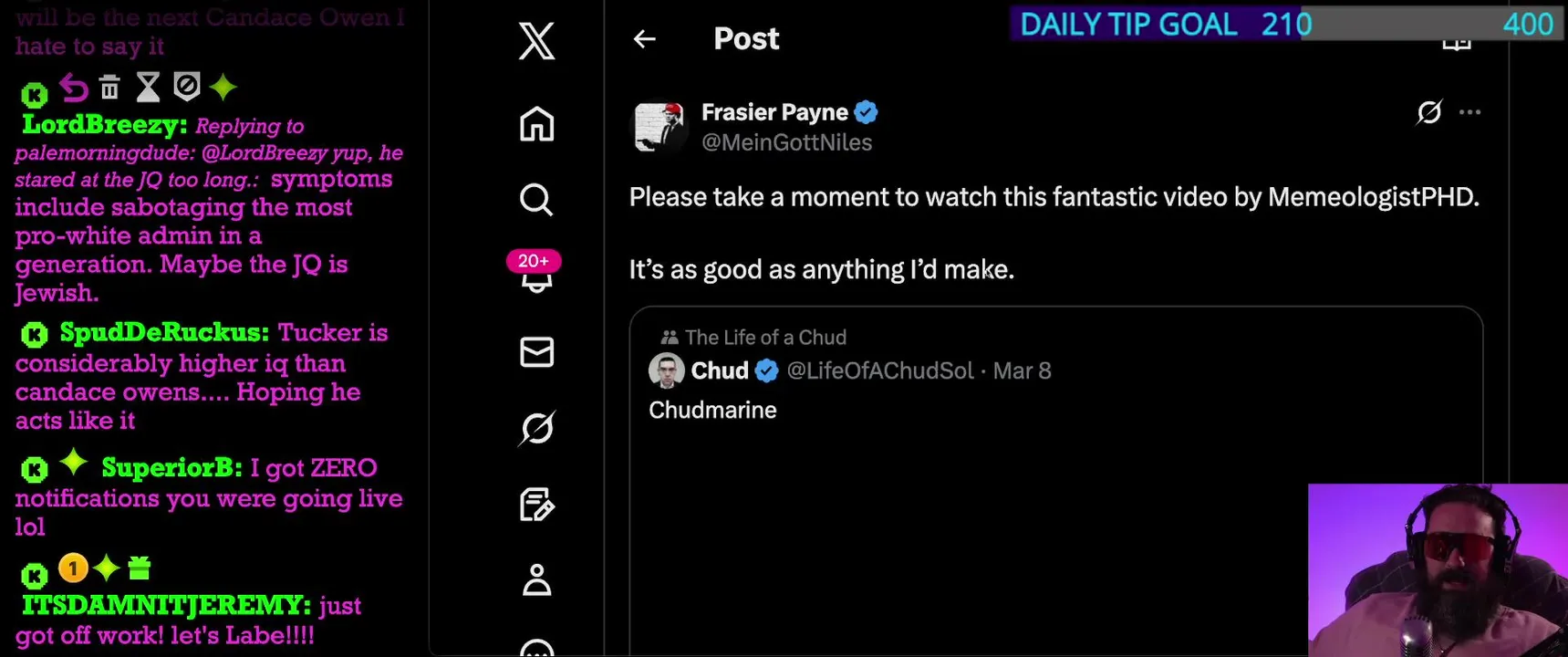Open notifications with 20+ badge
Screen dimensions: 1568x657
pos(535,274)
